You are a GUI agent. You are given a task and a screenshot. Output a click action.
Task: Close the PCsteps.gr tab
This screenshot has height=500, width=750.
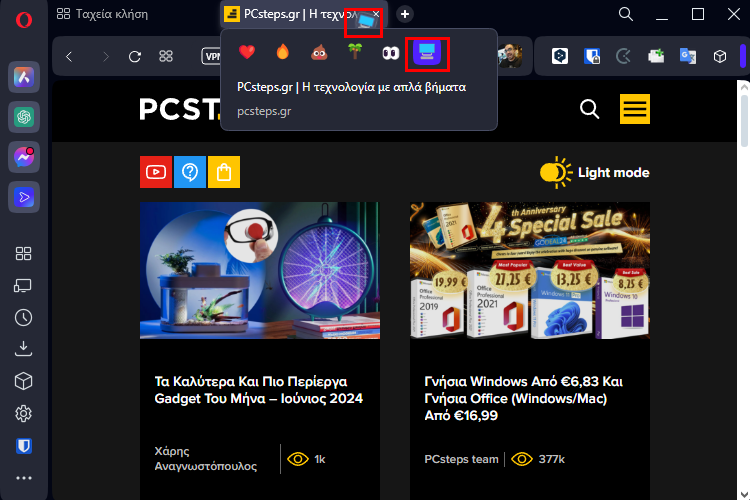376,14
